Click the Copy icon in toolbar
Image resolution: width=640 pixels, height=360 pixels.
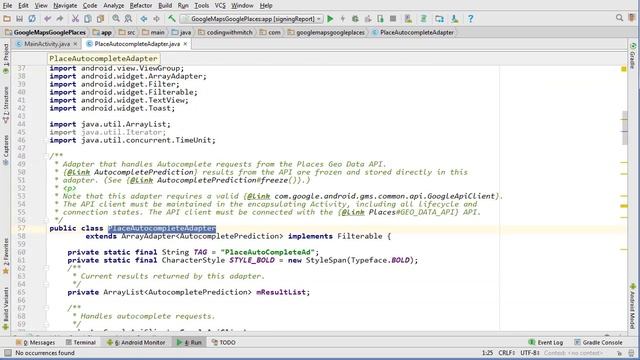click(88, 19)
